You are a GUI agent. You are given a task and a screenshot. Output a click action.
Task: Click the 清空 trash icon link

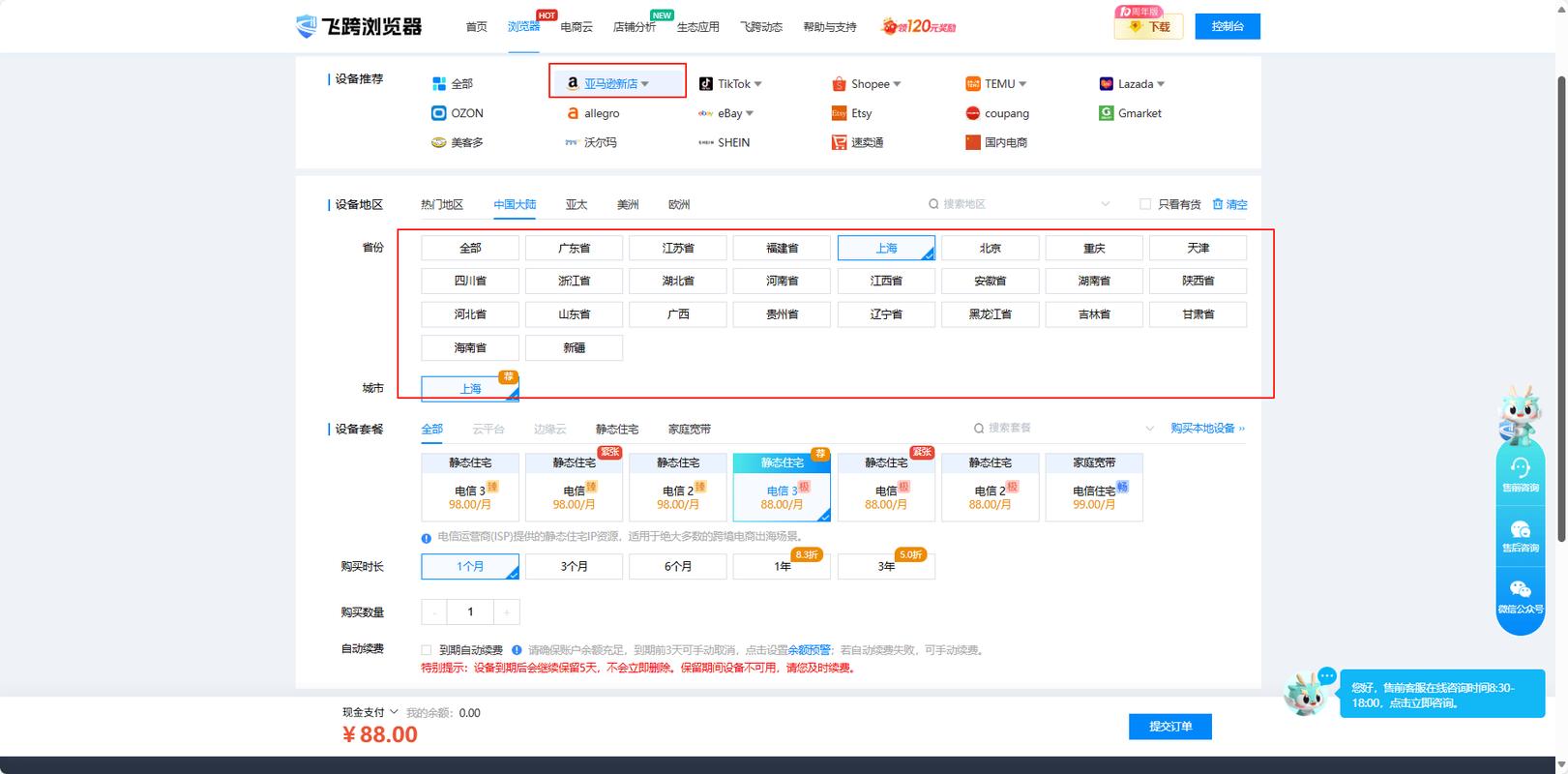coord(1229,204)
